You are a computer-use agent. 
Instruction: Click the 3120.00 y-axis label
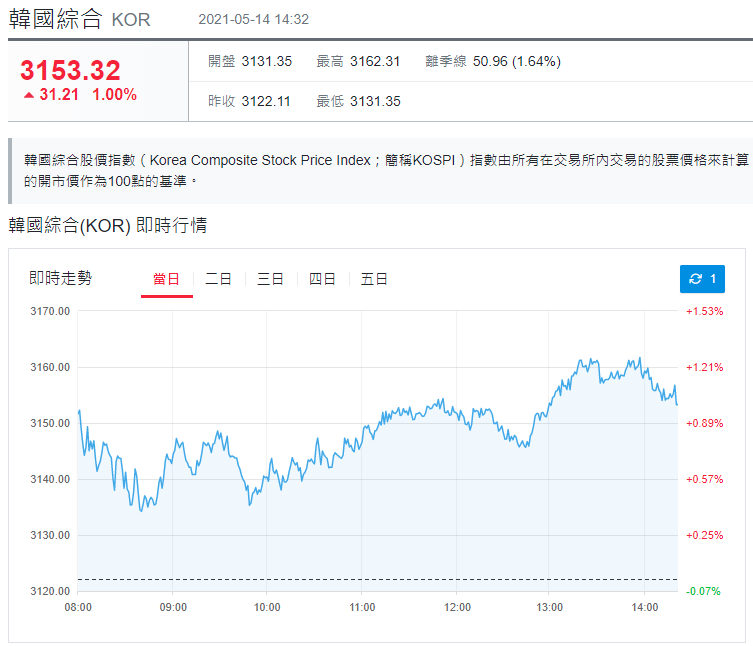click(50, 591)
